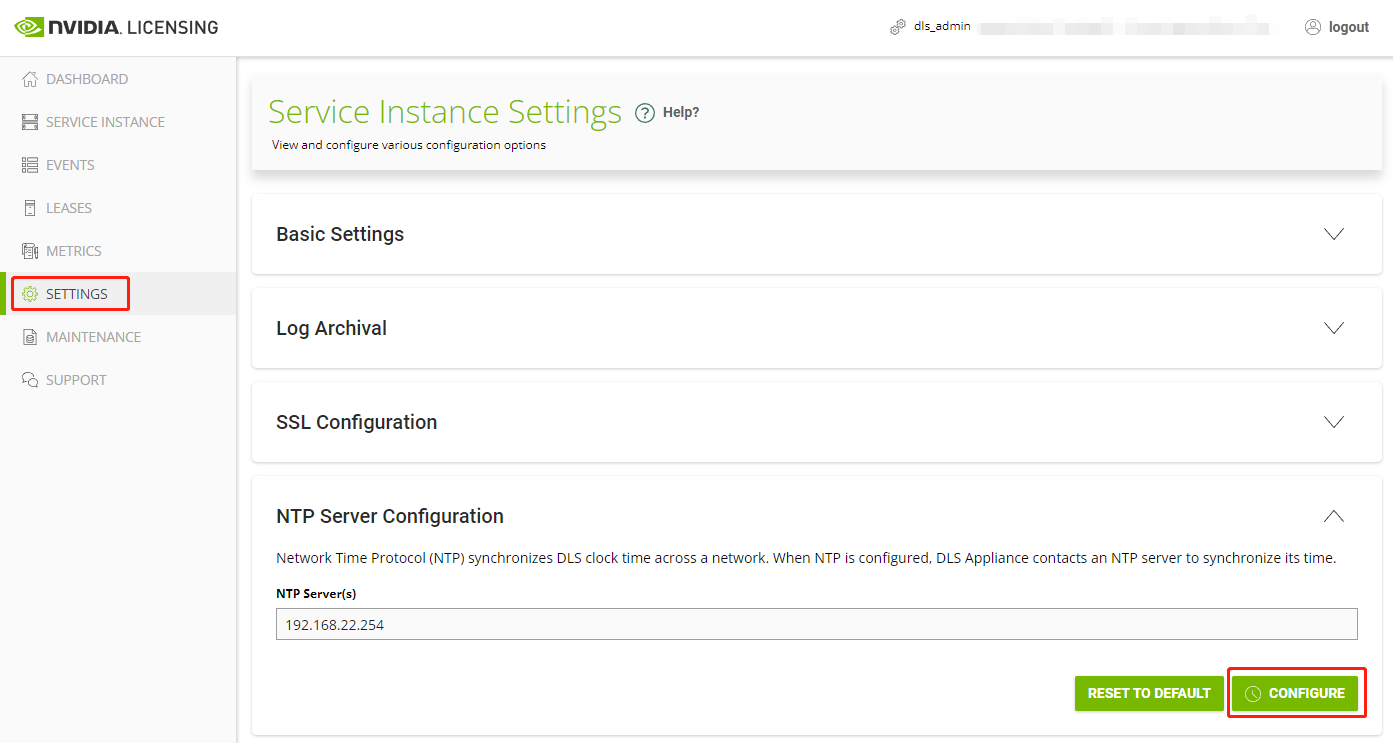Open the SERVICE INSTANCE page
Screen dimensions: 1393x743
click(105, 122)
